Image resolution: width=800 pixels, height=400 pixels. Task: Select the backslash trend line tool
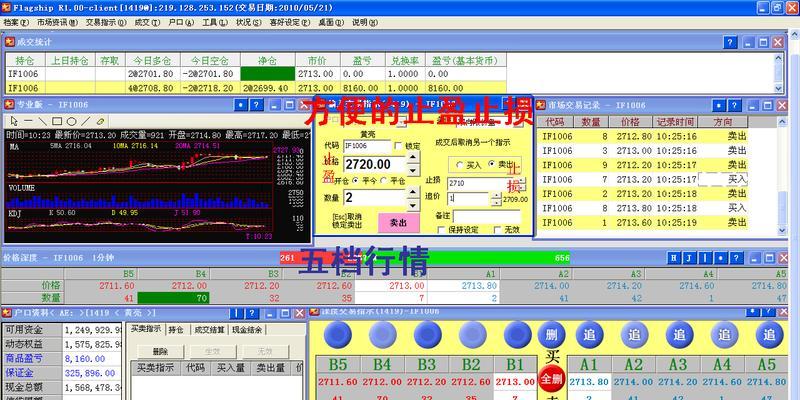point(42,121)
